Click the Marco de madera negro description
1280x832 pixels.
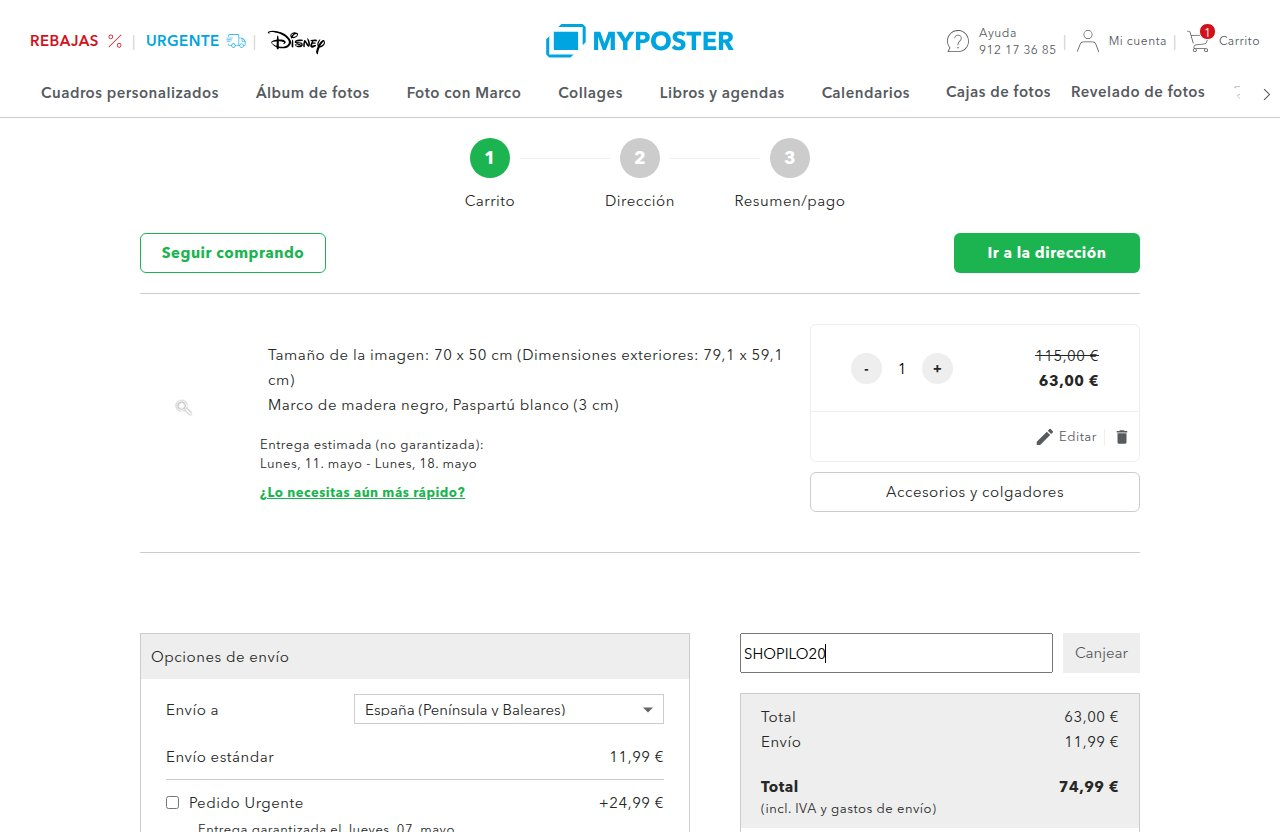(443, 405)
